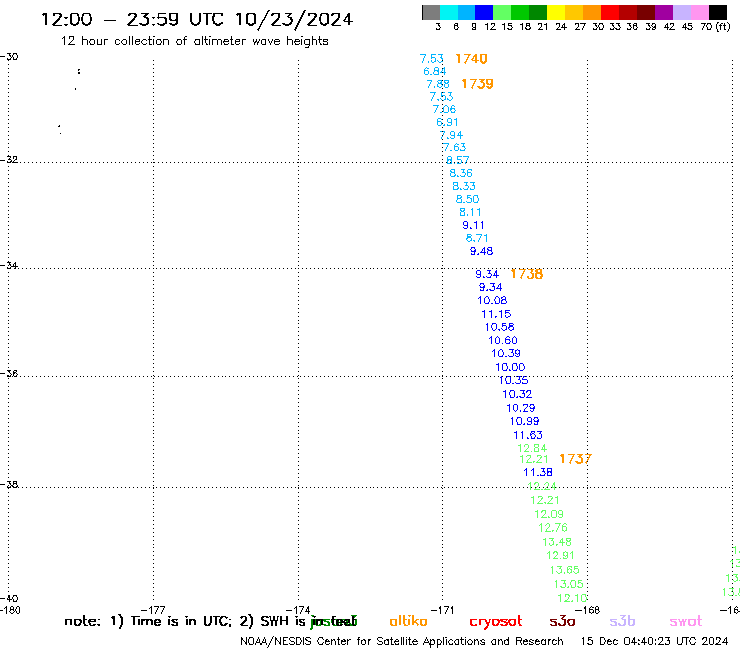Image resolution: width=740 pixels, height=650 pixels.
Task: Click the blue value 9.48
Action: coord(481,251)
